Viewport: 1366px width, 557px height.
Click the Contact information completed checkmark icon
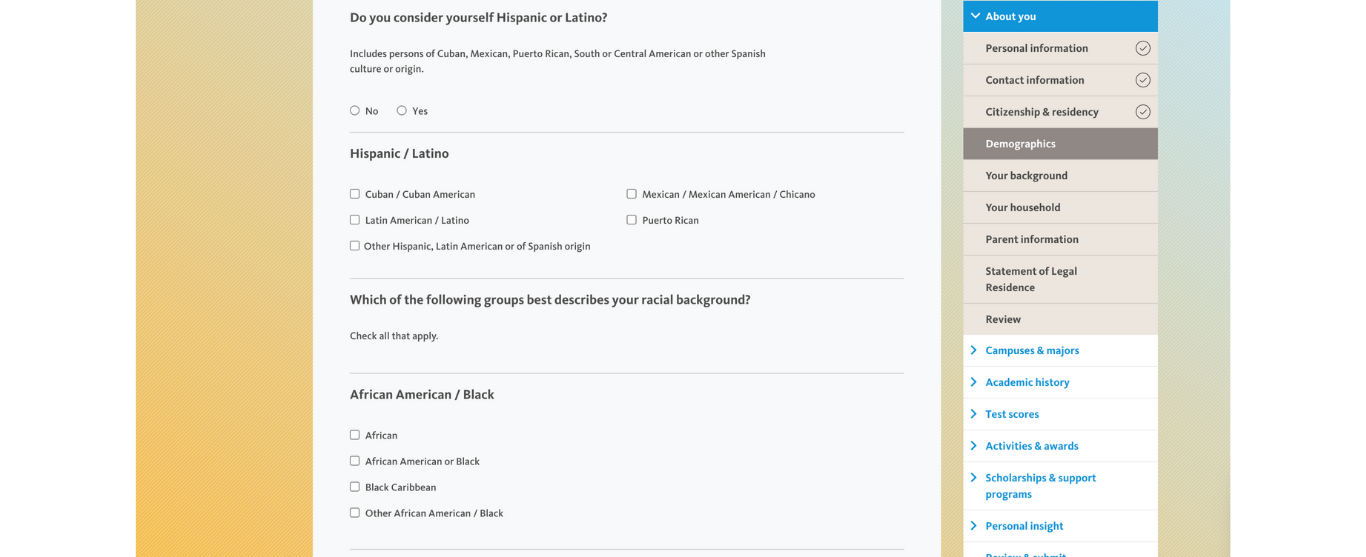(x=1143, y=80)
